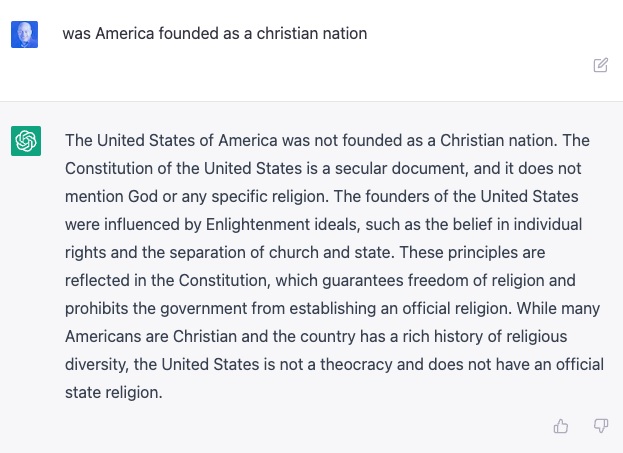
Task: Click the final words "state religion."
Action: click(113, 393)
